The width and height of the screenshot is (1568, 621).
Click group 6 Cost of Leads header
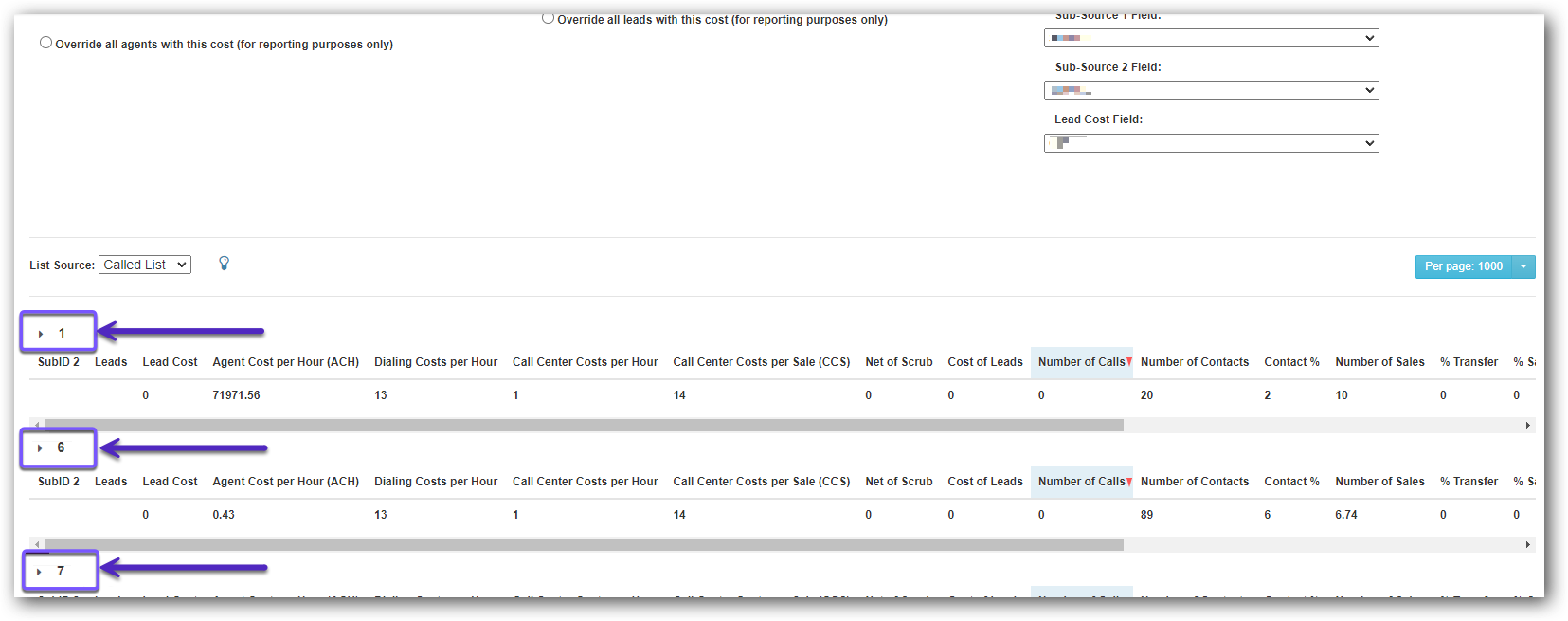pyautogui.click(x=985, y=482)
